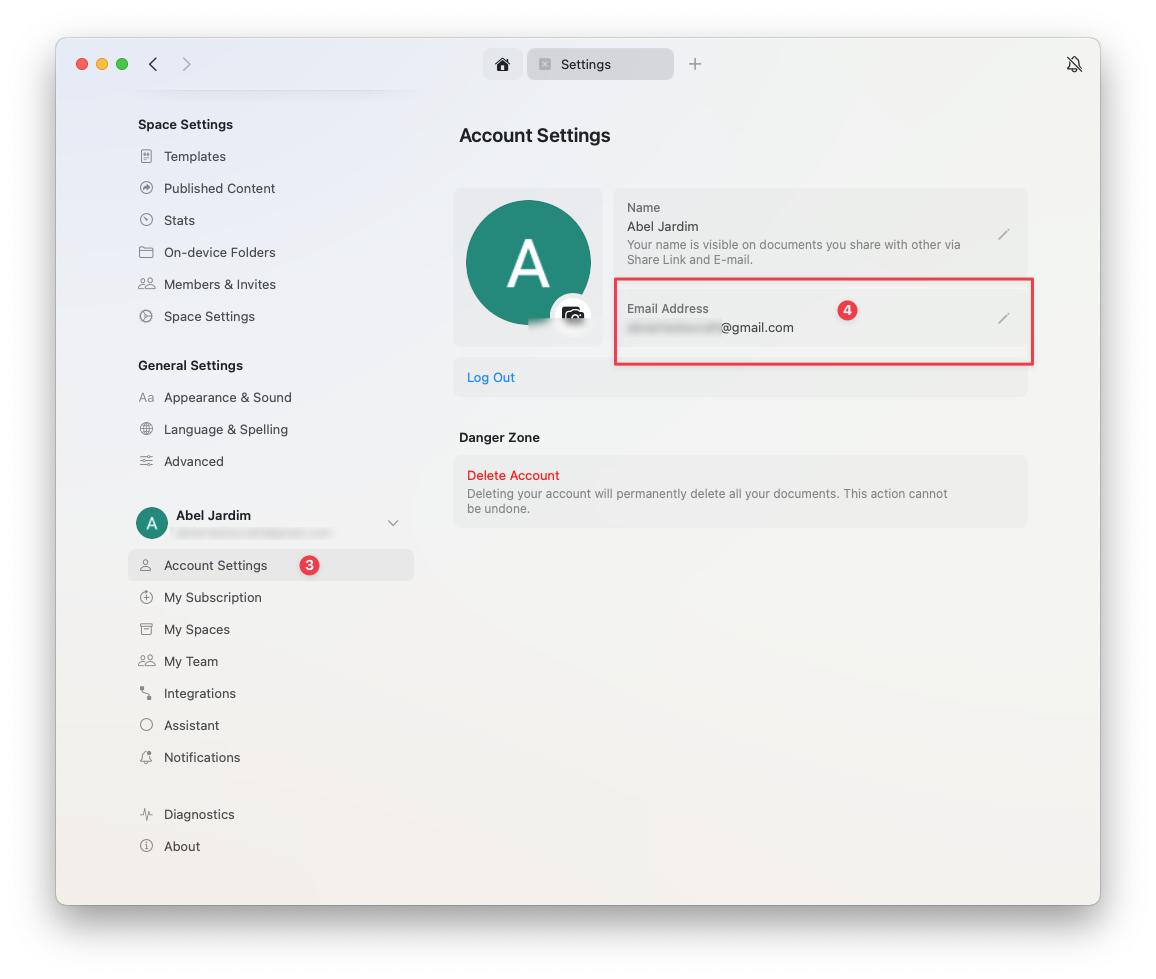Screen dimensions: 1156x979
Task: Click the camera icon on the avatar
Action: (x=572, y=315)
